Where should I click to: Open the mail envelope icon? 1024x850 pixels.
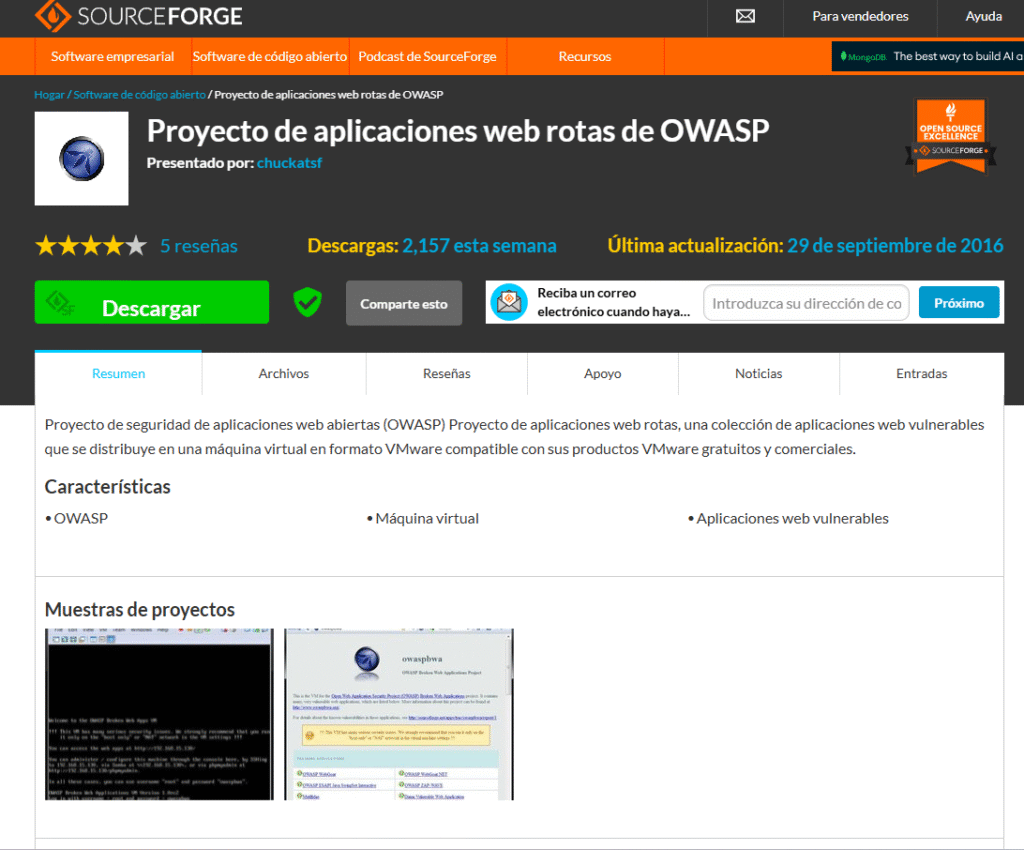[745, 17]
